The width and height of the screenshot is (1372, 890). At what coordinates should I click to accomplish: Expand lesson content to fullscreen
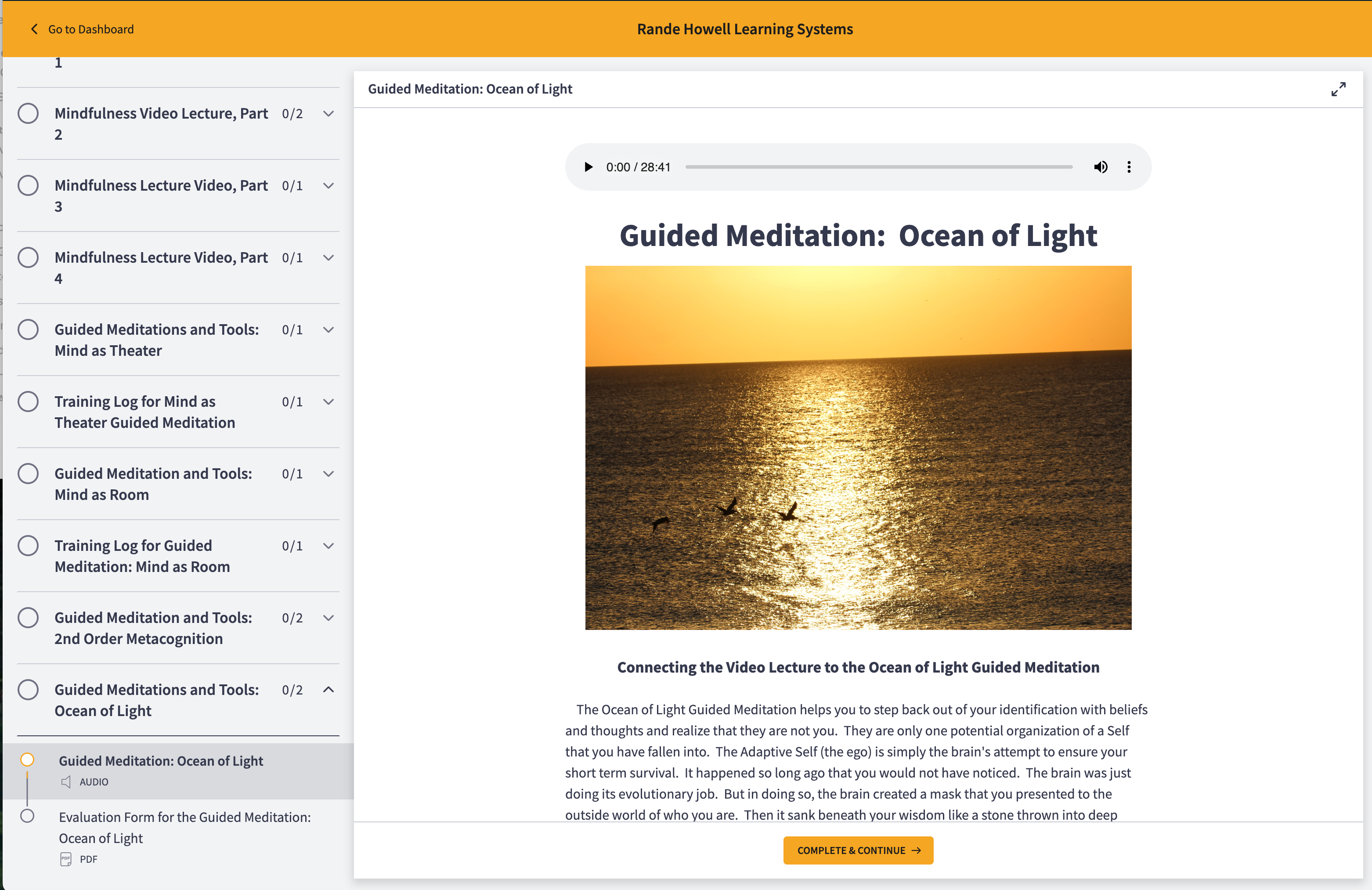1338,90
